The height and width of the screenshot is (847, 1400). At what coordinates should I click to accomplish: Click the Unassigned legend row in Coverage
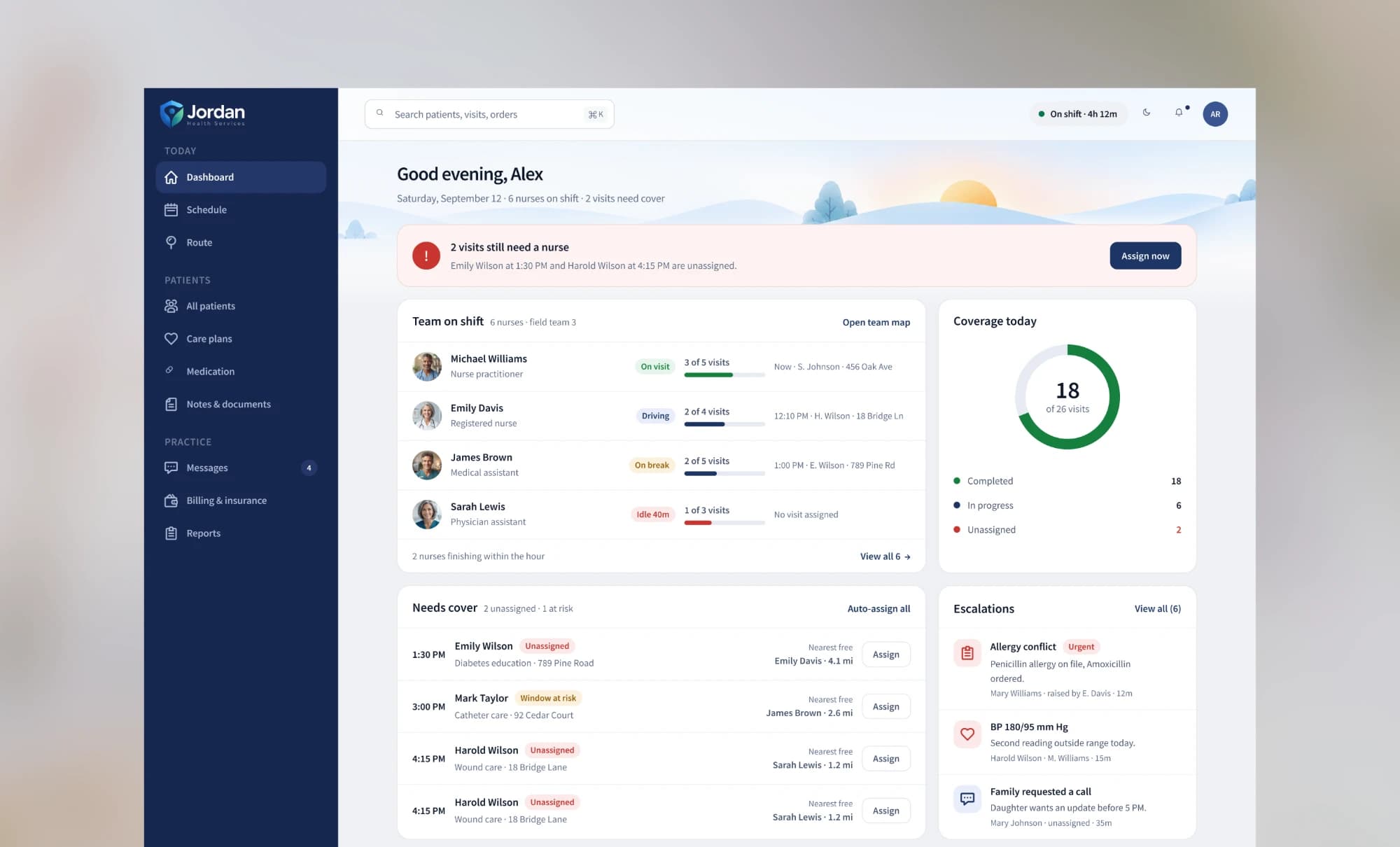point(1067,530)
